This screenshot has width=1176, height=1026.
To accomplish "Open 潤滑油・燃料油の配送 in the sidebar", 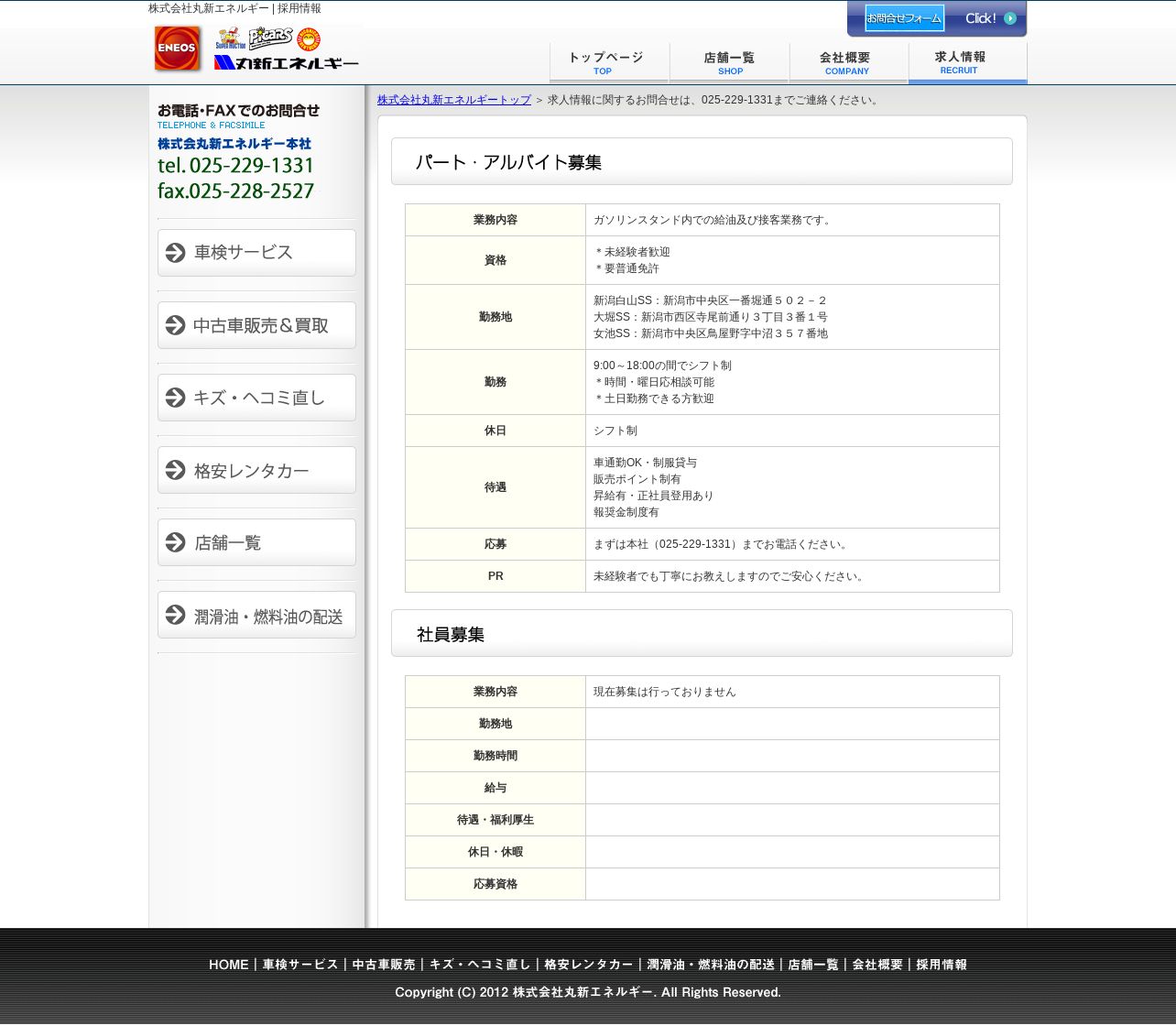I will [x=256, y=615].
